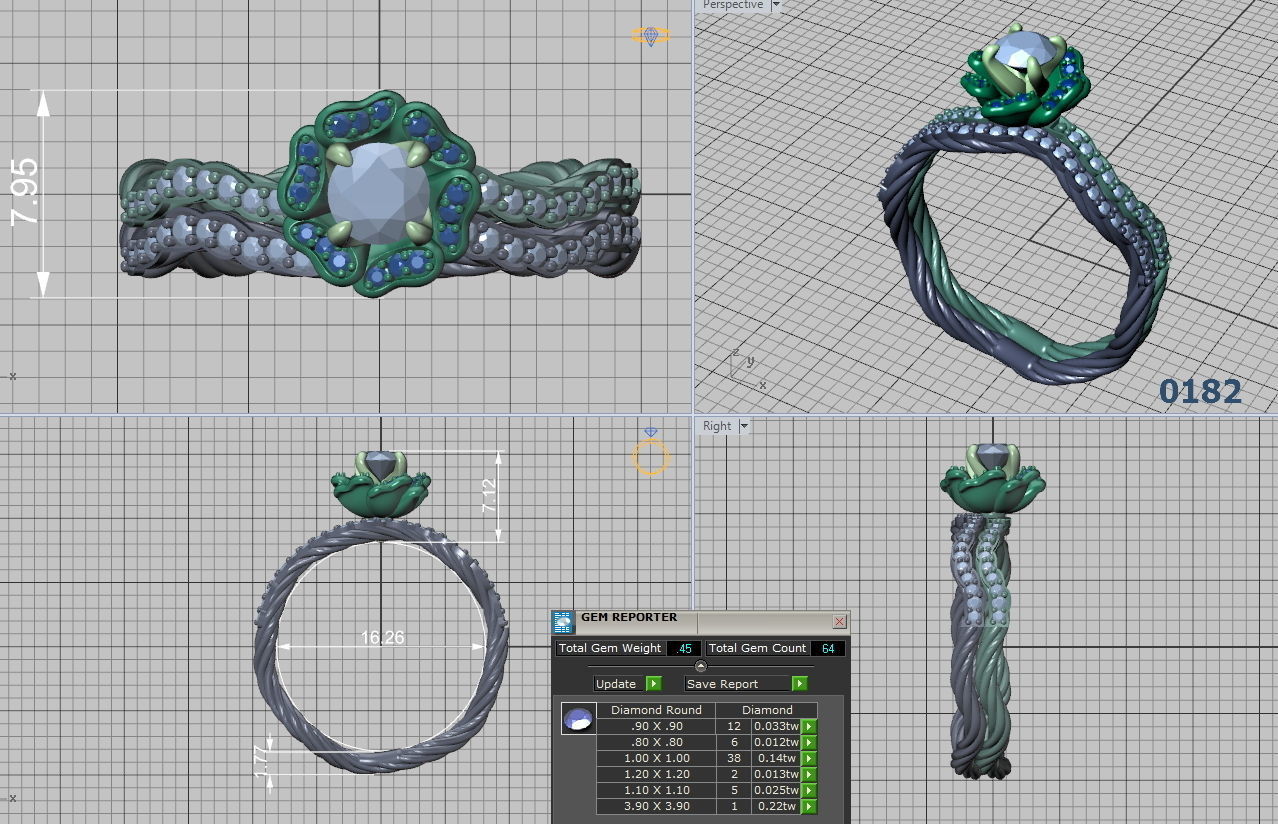Image resolution: width=1278 pixels, height=824 pixels.
Task: Click green arrow on 3.90 X 3.90 row
Action: 808,806
